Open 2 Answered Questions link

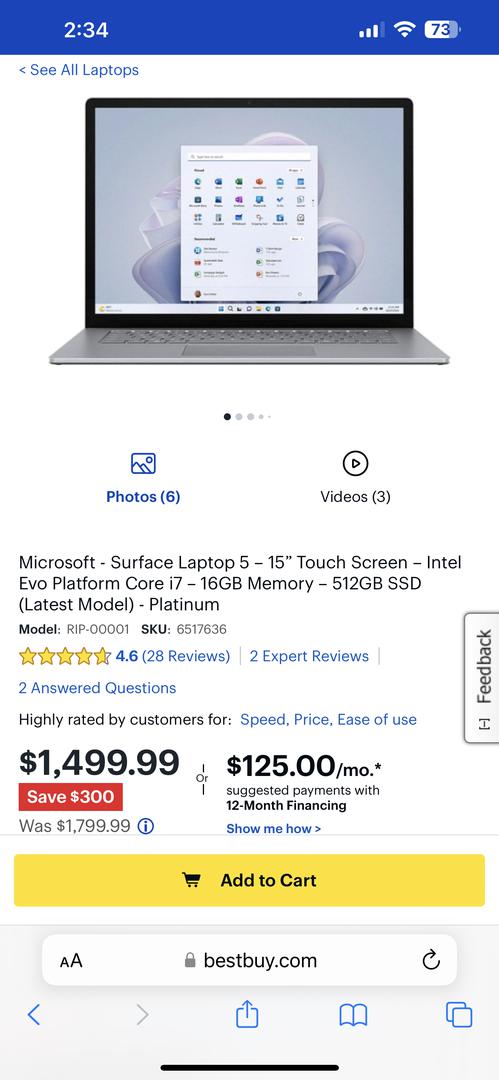click(x=97, y=688)
